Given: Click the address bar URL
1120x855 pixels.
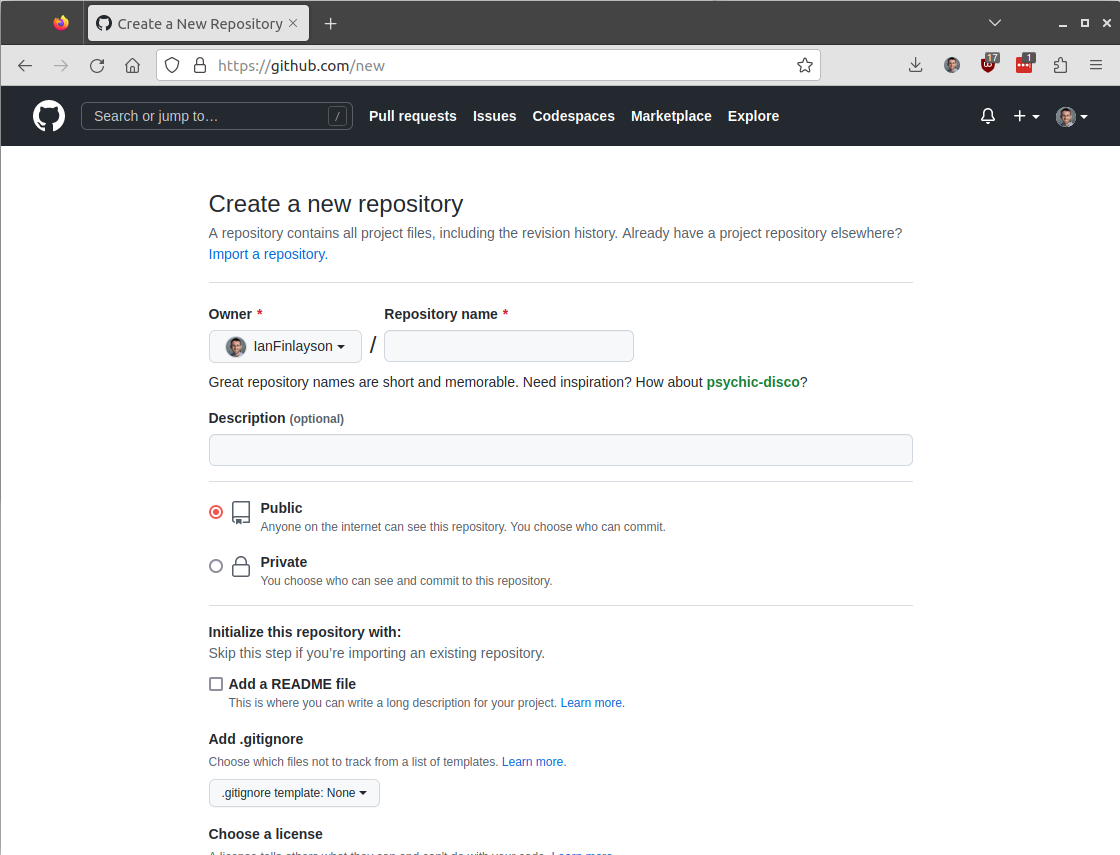Looking at the screenshot, I should tap(301, 66).
